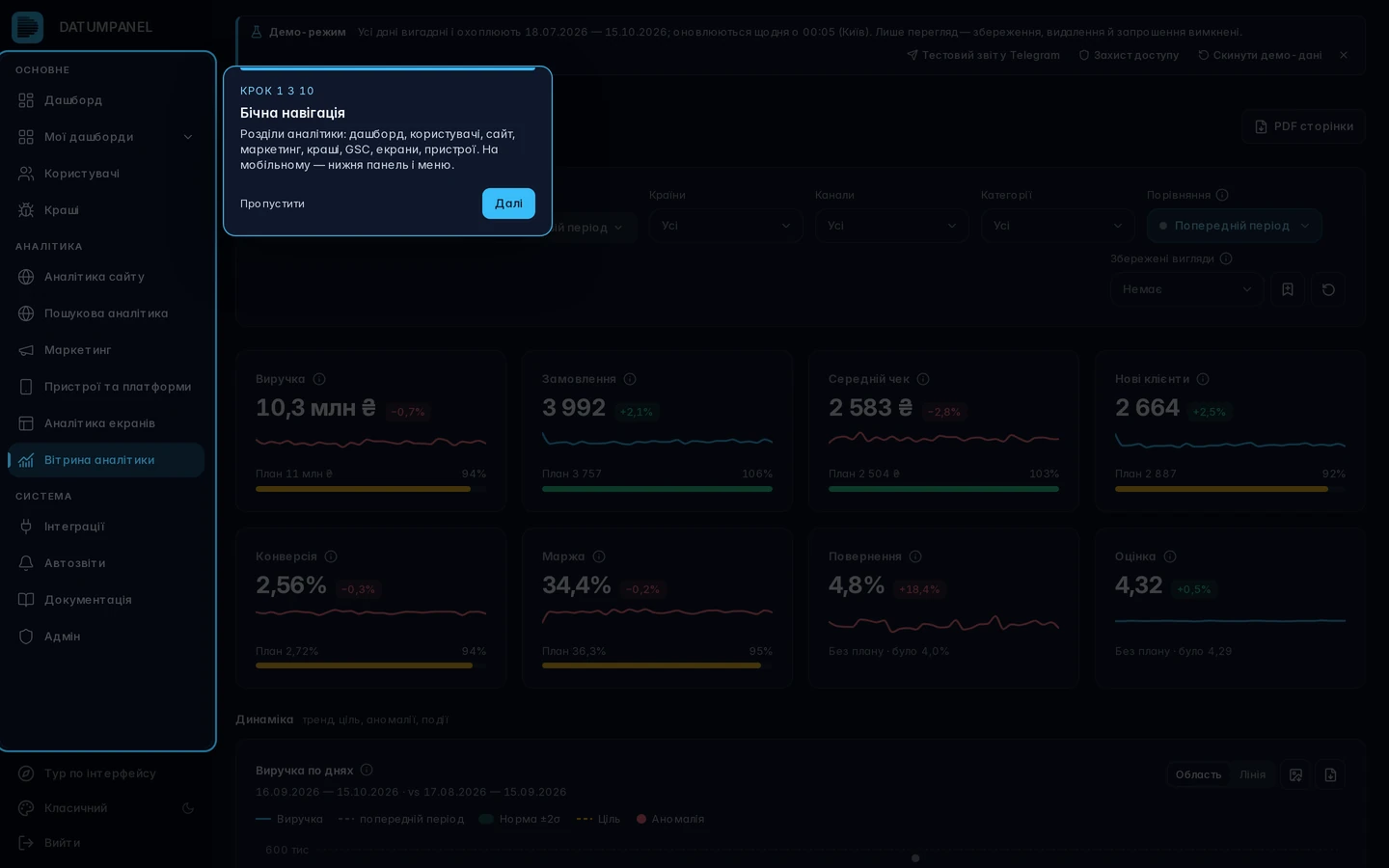Expand the Мої дашборди chevron
Screen dimensions: 1389x868
tap(188, 137)
